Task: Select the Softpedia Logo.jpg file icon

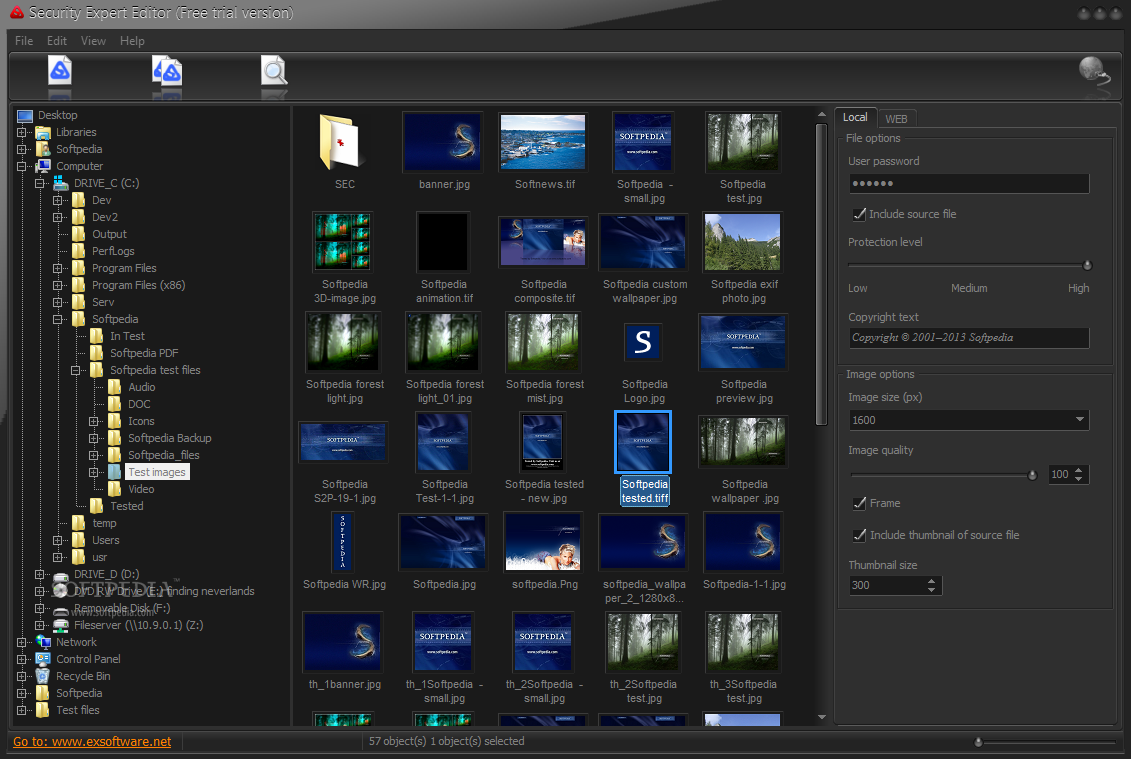Action: (643, 341)
